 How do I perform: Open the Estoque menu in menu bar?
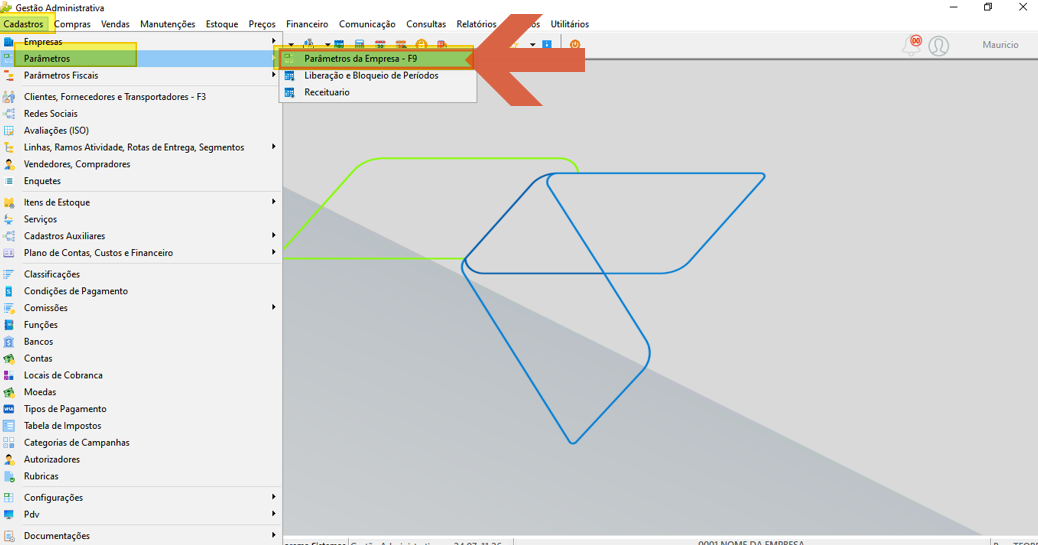click(222, 24)
